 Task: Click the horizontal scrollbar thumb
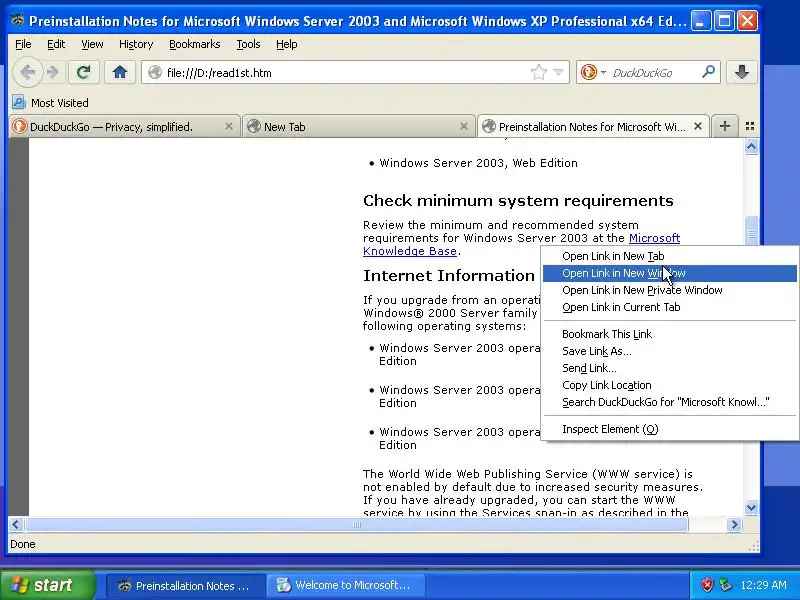(x=356, y=524)
